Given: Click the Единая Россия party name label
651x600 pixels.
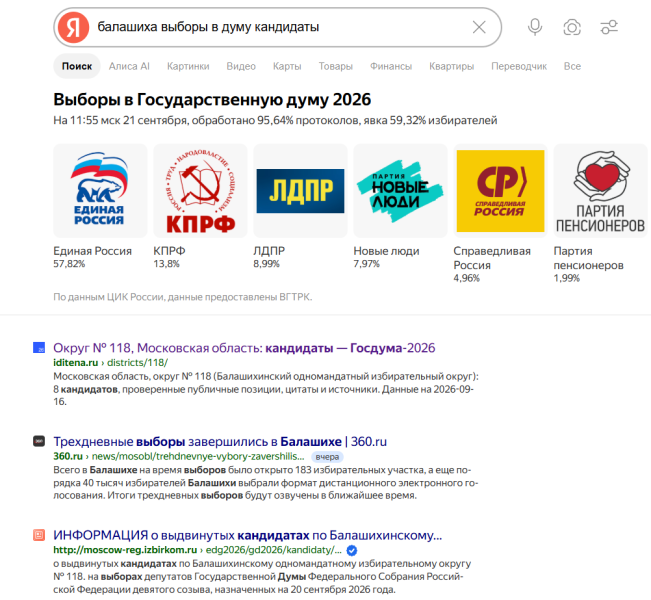Looking at the screenshot, I should click(x=92, y=251).
